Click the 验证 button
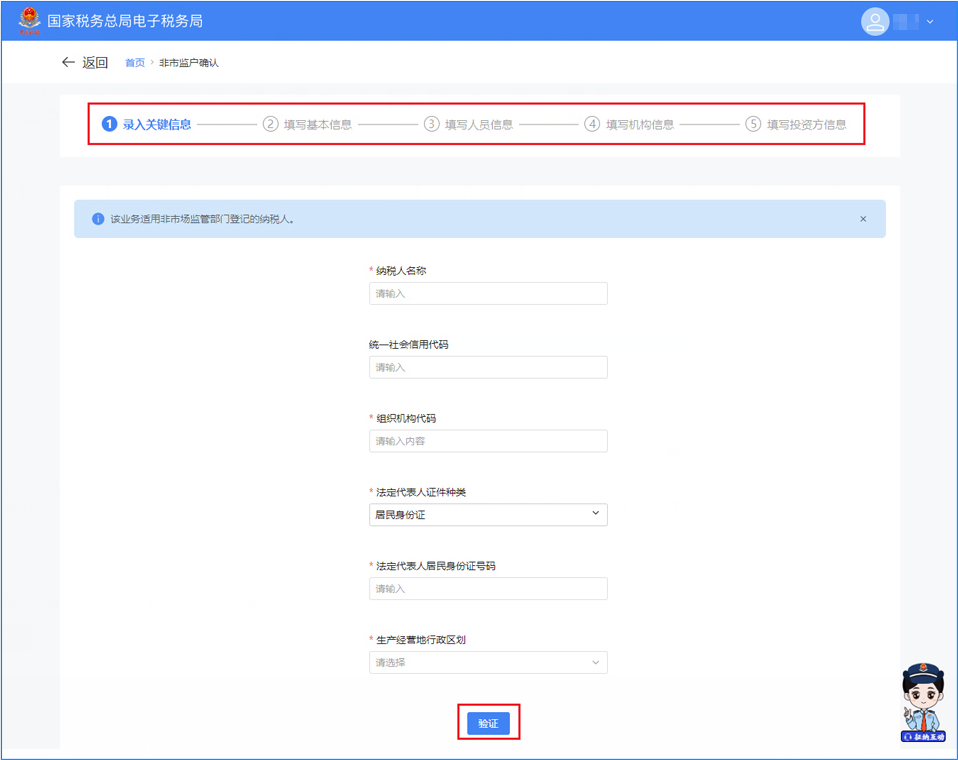958x760 pixels. pyautogui.click(x=488, y=723)
